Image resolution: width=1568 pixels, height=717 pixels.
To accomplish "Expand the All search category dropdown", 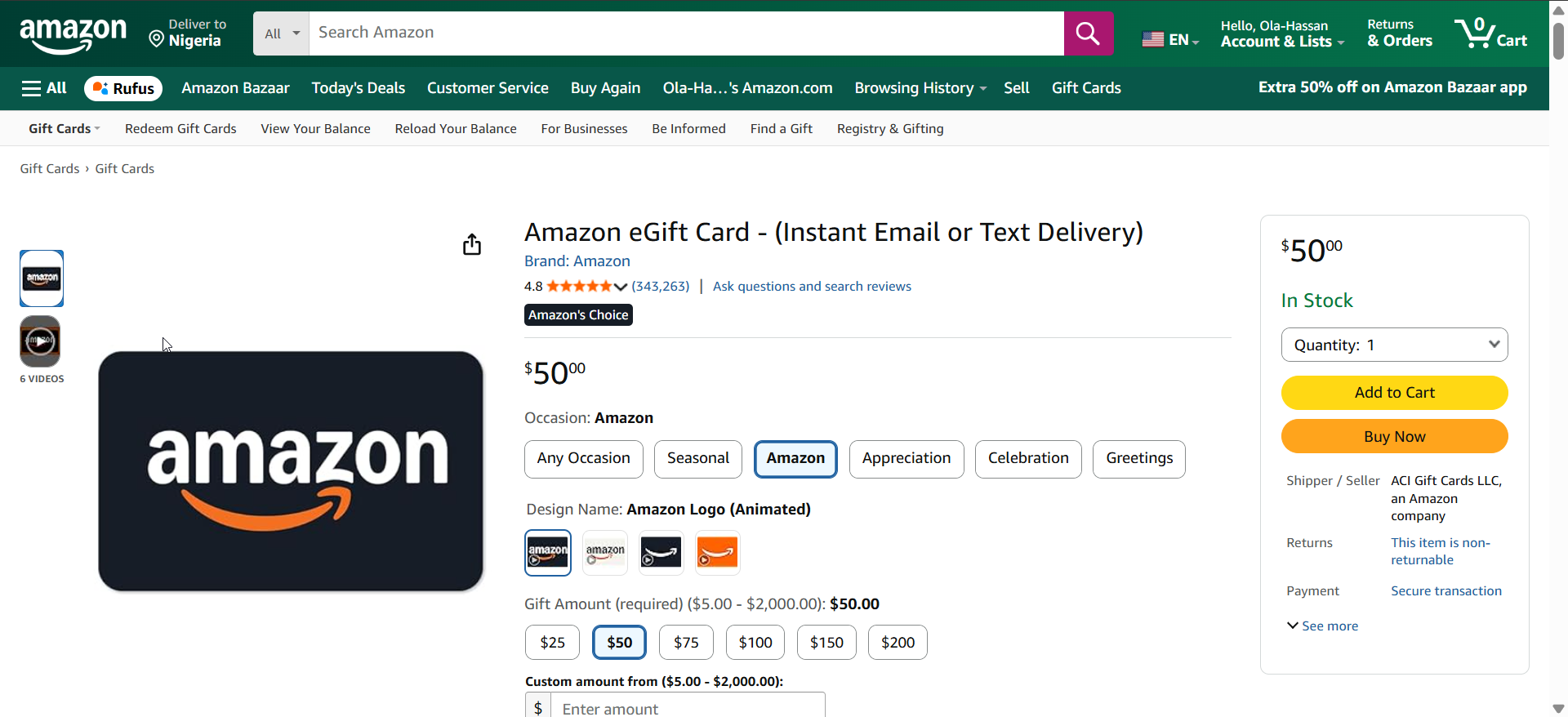I will [282, 33].
